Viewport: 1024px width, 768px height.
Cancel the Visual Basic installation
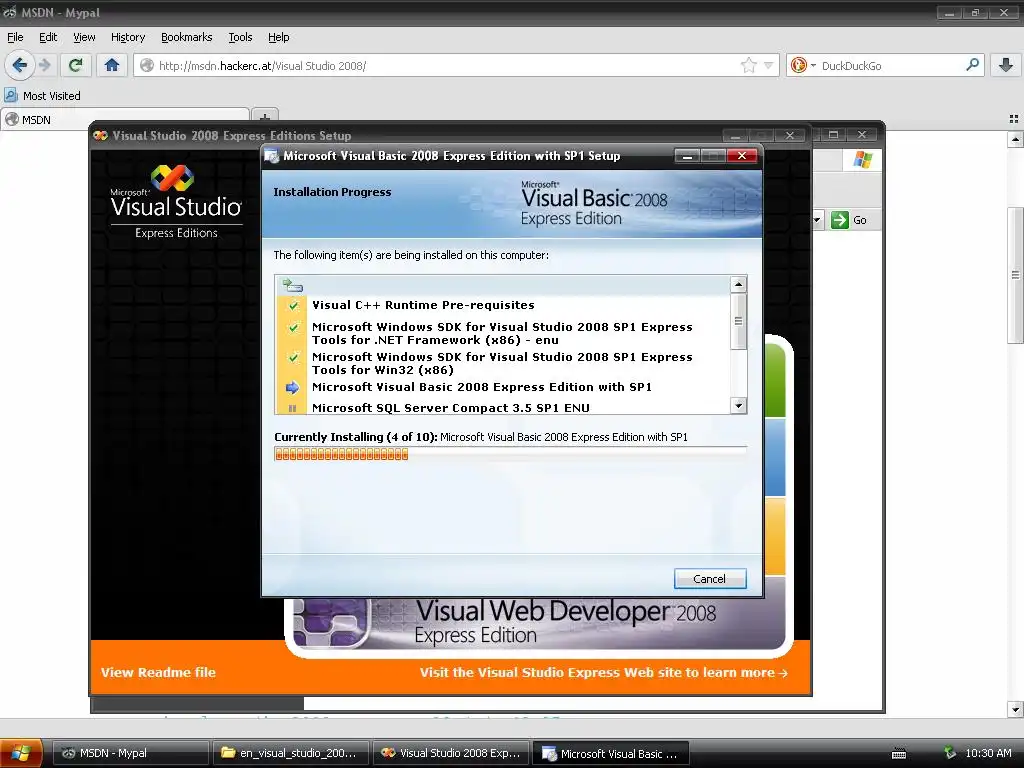coord(710,579)
